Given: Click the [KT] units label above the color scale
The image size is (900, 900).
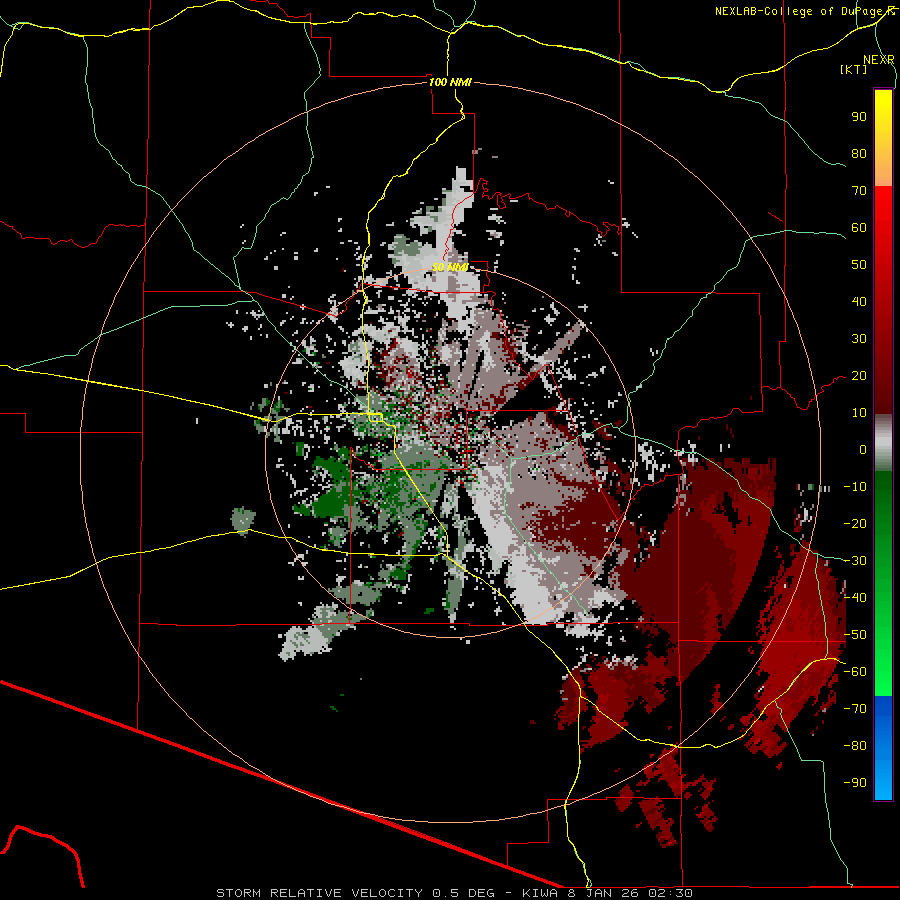Looking at the screenshot, I should coord(854,69).
